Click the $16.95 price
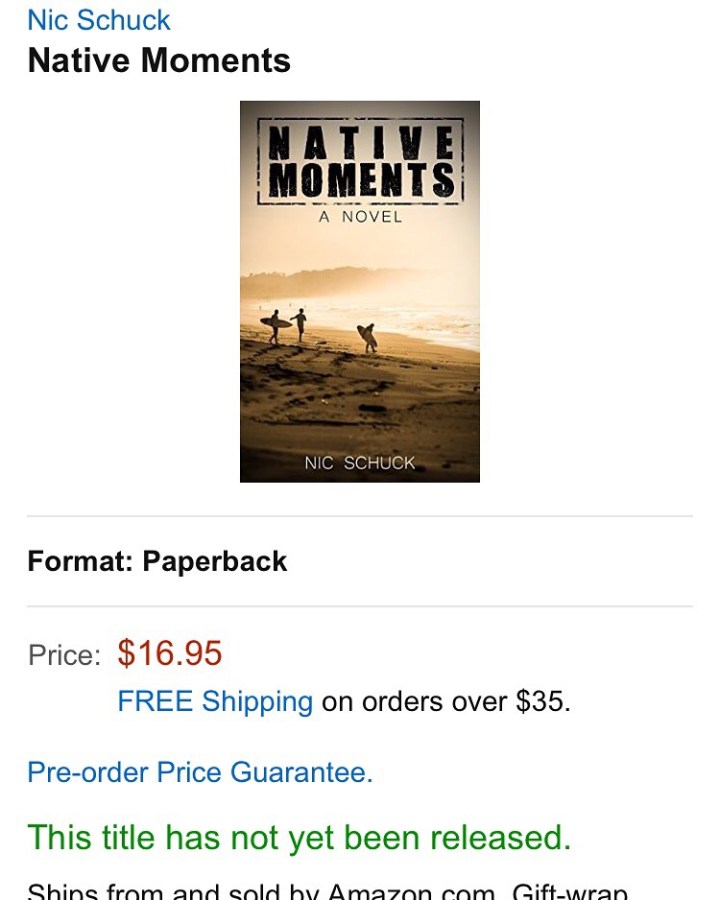 point(169,654)
